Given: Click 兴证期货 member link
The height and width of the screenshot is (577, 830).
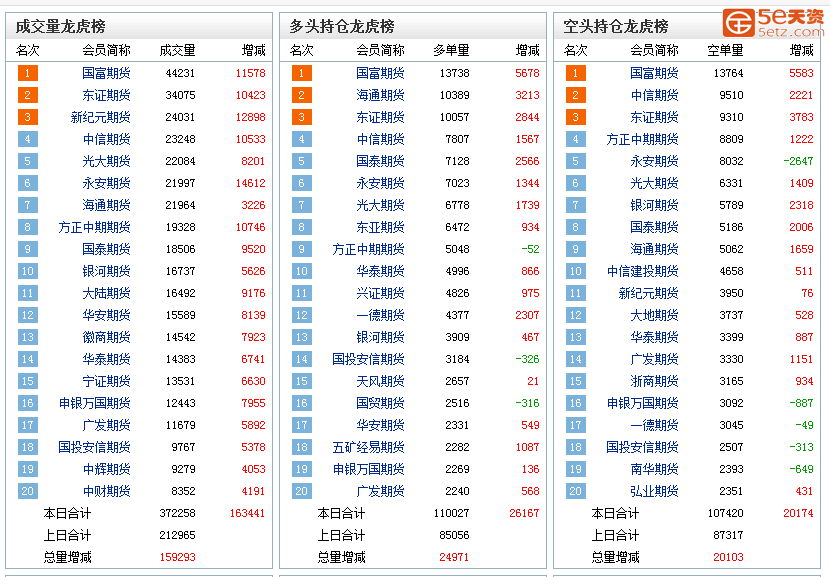Looking at the screenshot, I should 381,293.
